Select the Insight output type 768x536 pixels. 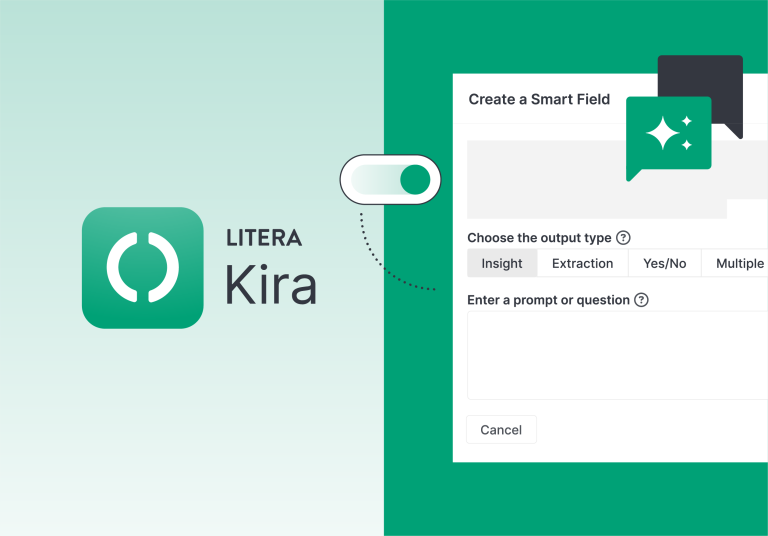pos(502,263)
